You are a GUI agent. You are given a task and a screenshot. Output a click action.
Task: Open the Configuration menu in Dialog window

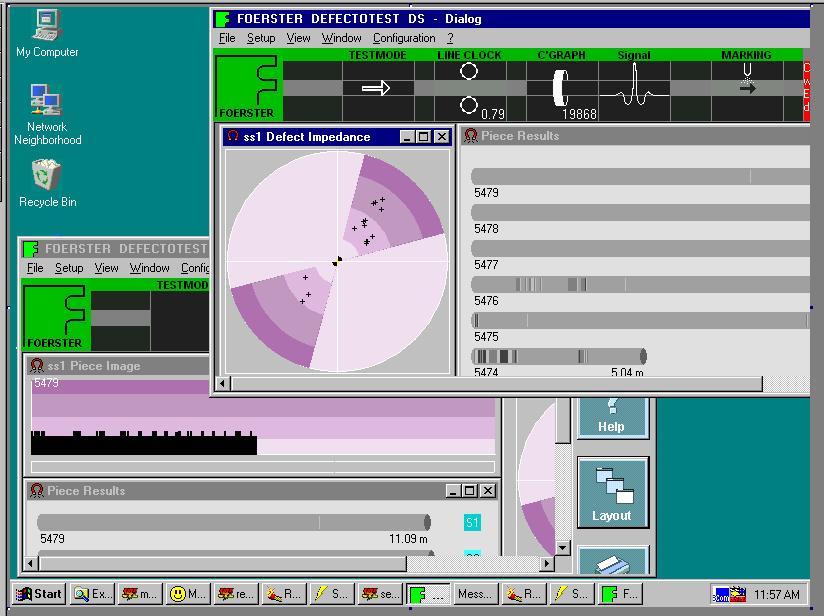tap(404, 38)
